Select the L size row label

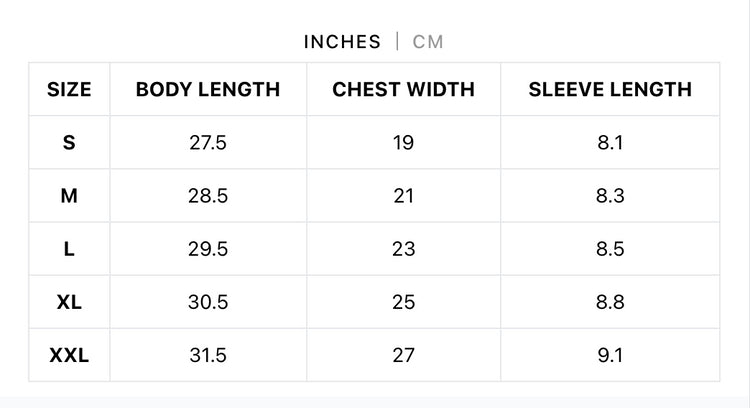pyautogui.click(x=69, y=249)
